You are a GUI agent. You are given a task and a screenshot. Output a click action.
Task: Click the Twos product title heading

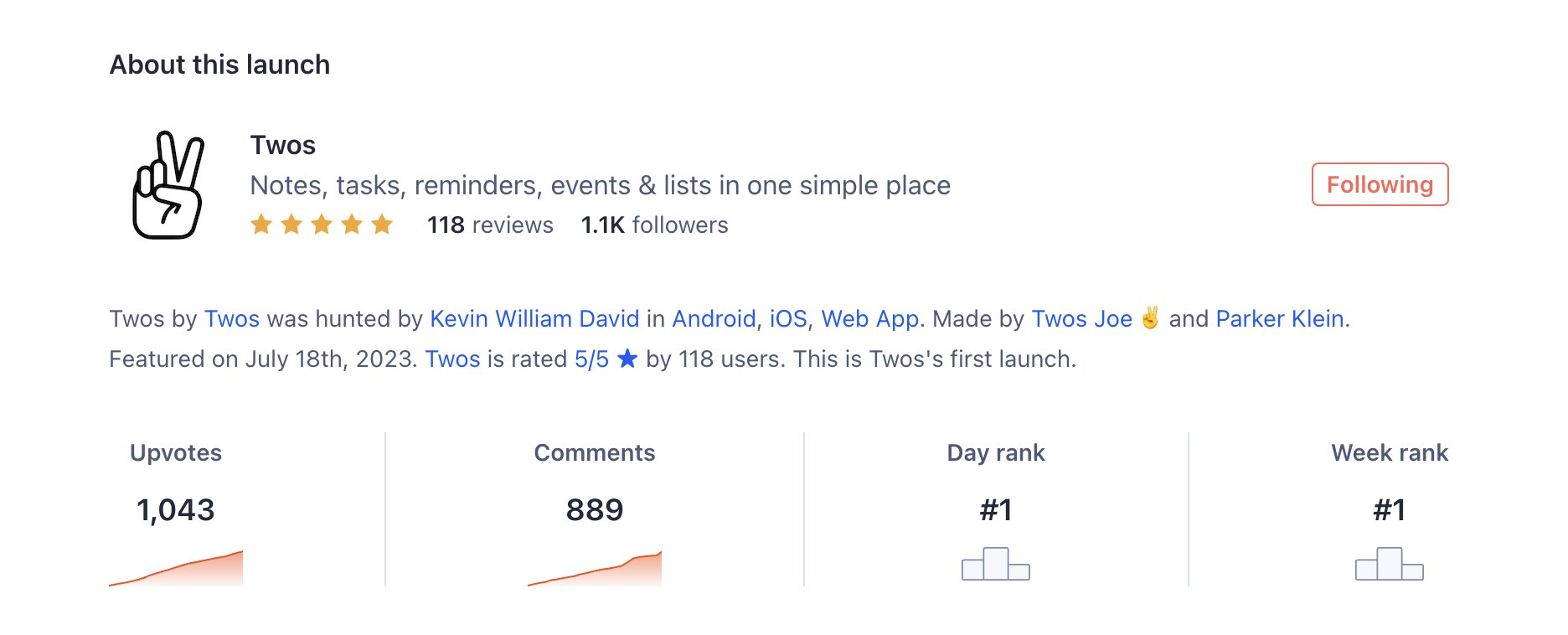[x=283, y=145]
